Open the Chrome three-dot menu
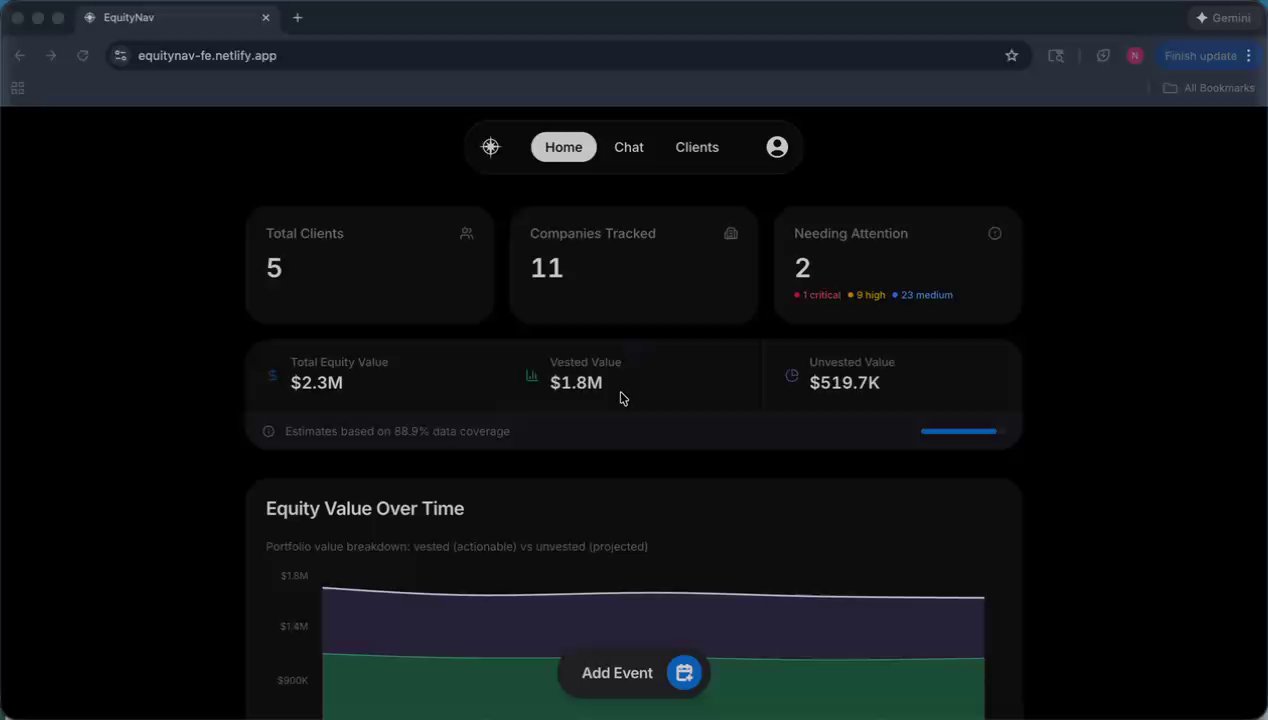The height and width of the screenshot is (720, 1268). 1249,56
